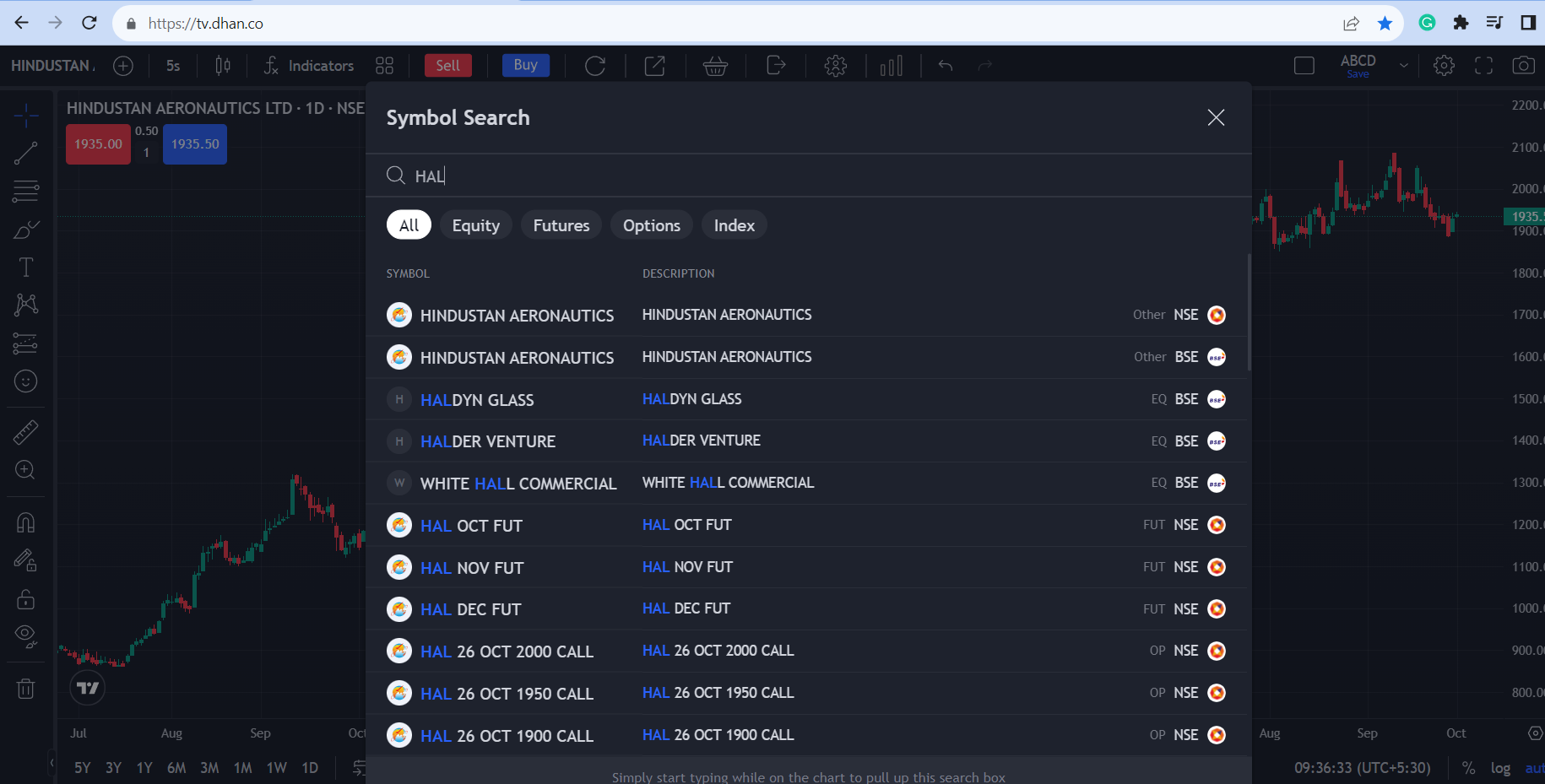The image size is (1545, 784).
Task: Click the Buy button in the toolbar
Action: point(526,65)
